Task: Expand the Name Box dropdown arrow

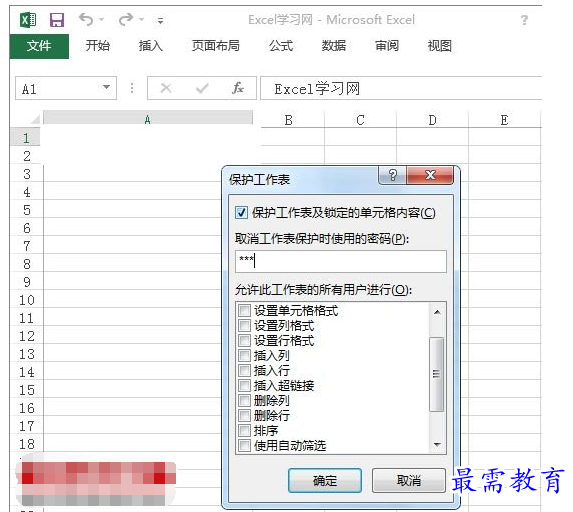Action: (106, 87)
